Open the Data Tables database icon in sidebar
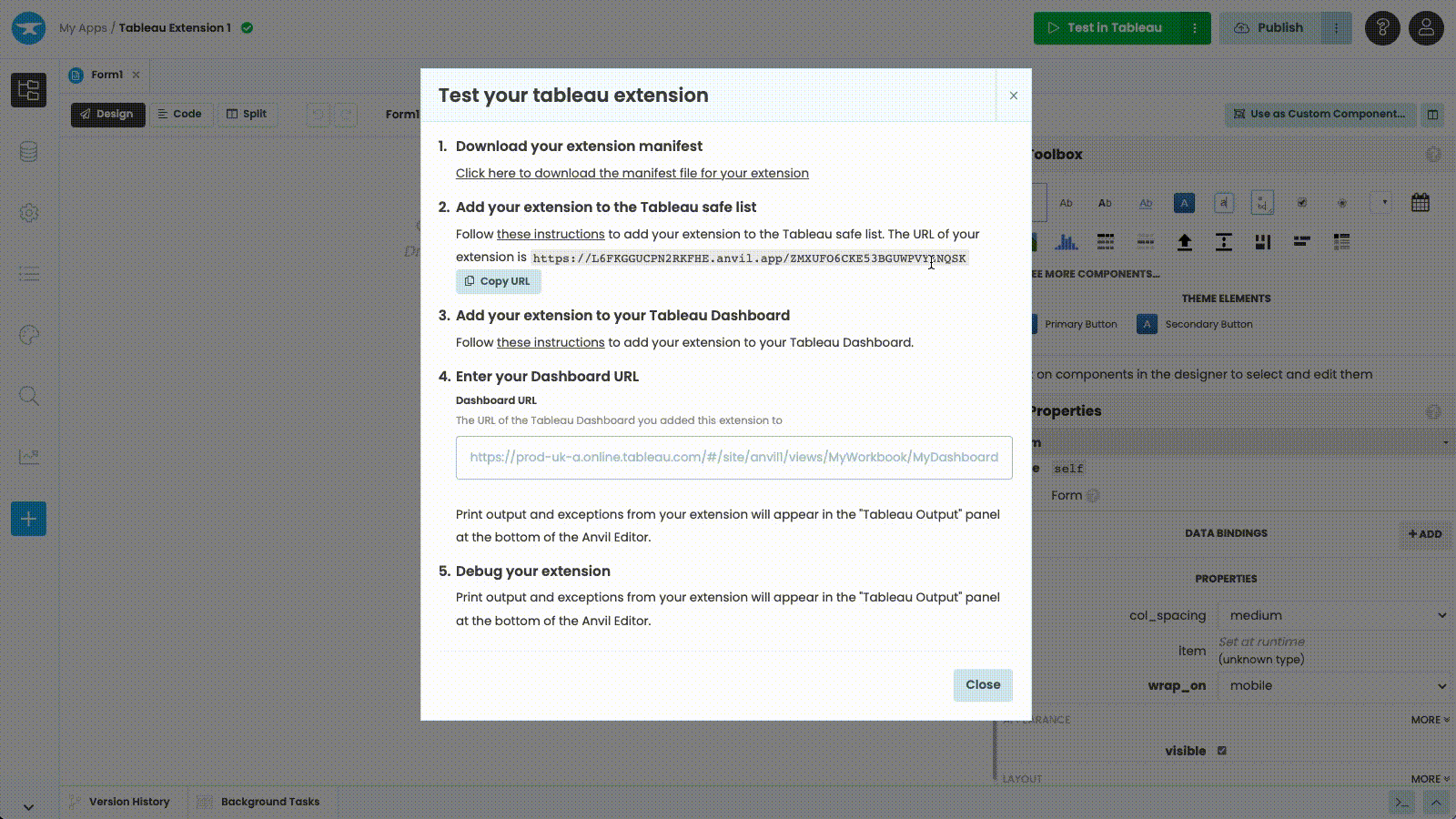 pyautogui.click(x=29, y=152)
